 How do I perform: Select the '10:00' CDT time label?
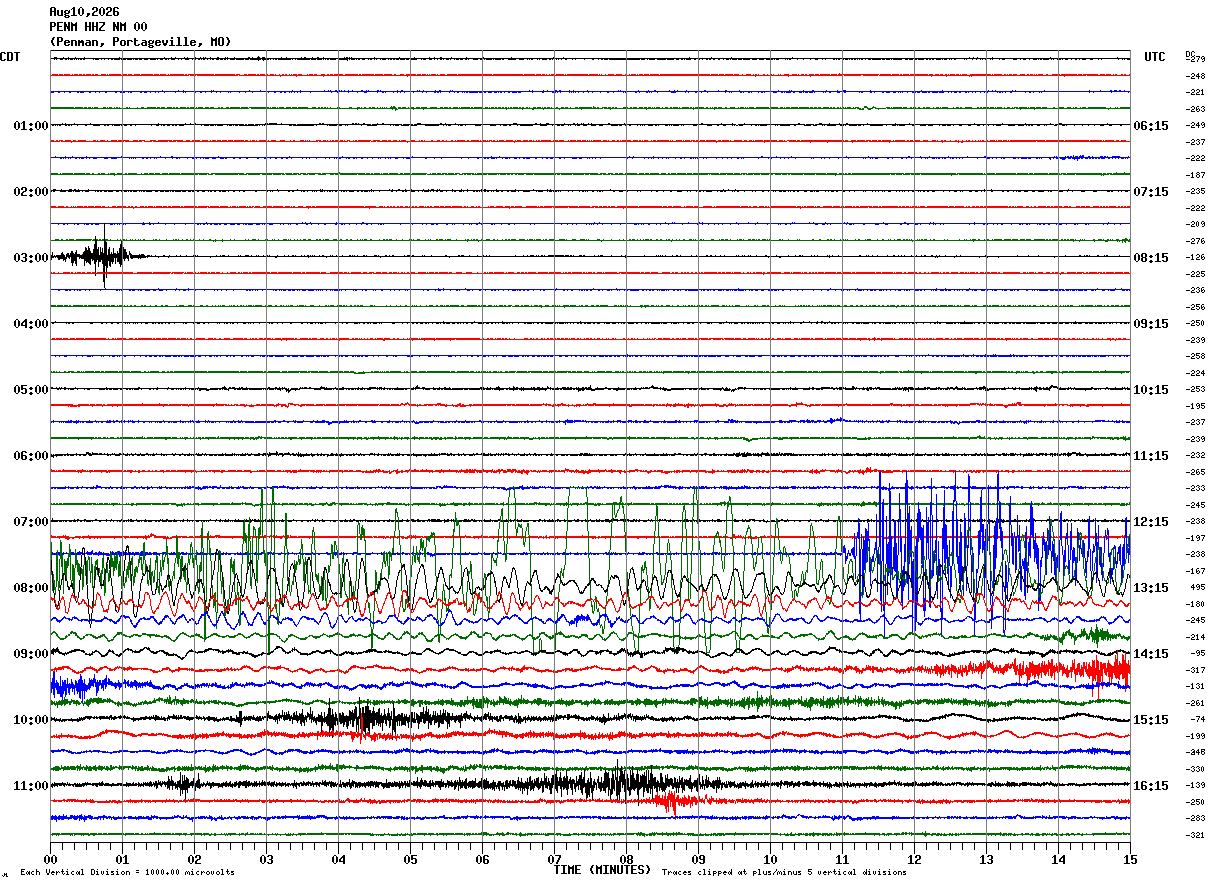[30, 720]
